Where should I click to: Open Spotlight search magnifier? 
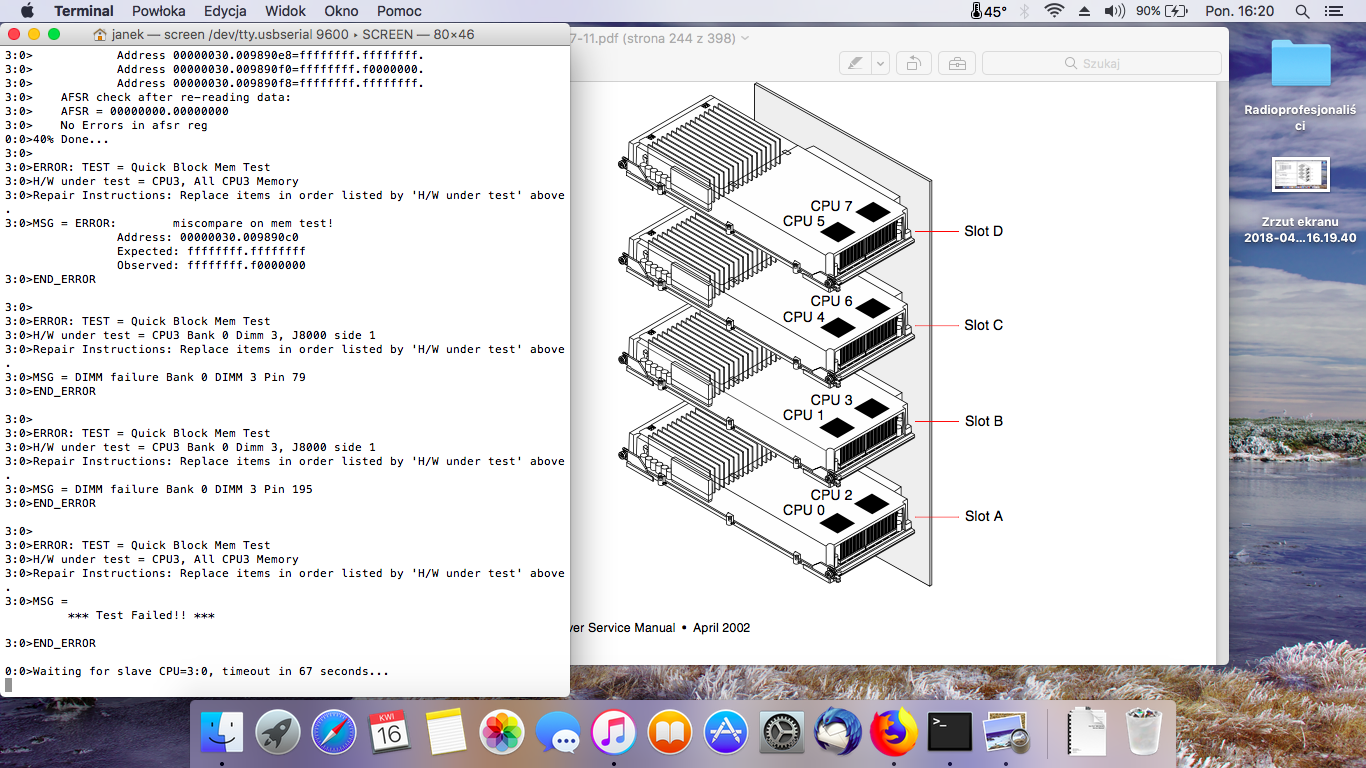pyautogui.click(x=1302, y=11)
